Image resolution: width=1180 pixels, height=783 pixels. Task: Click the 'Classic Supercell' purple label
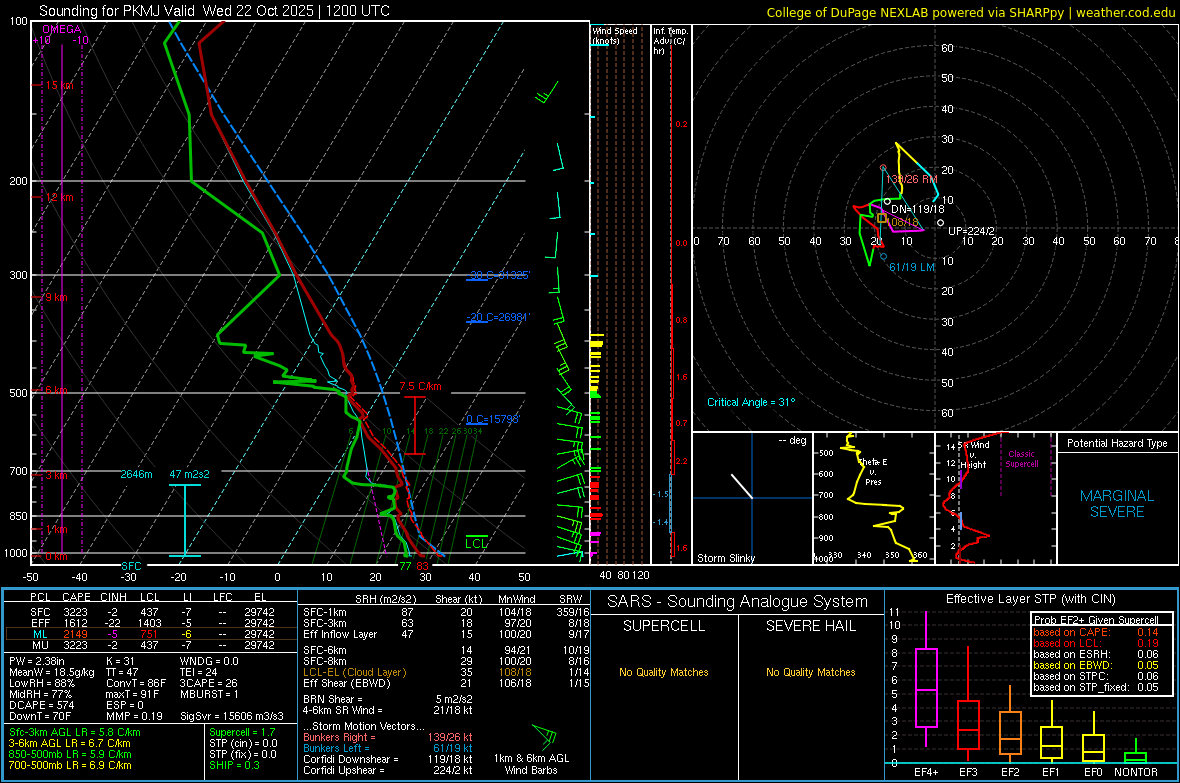pos(1021,459)
